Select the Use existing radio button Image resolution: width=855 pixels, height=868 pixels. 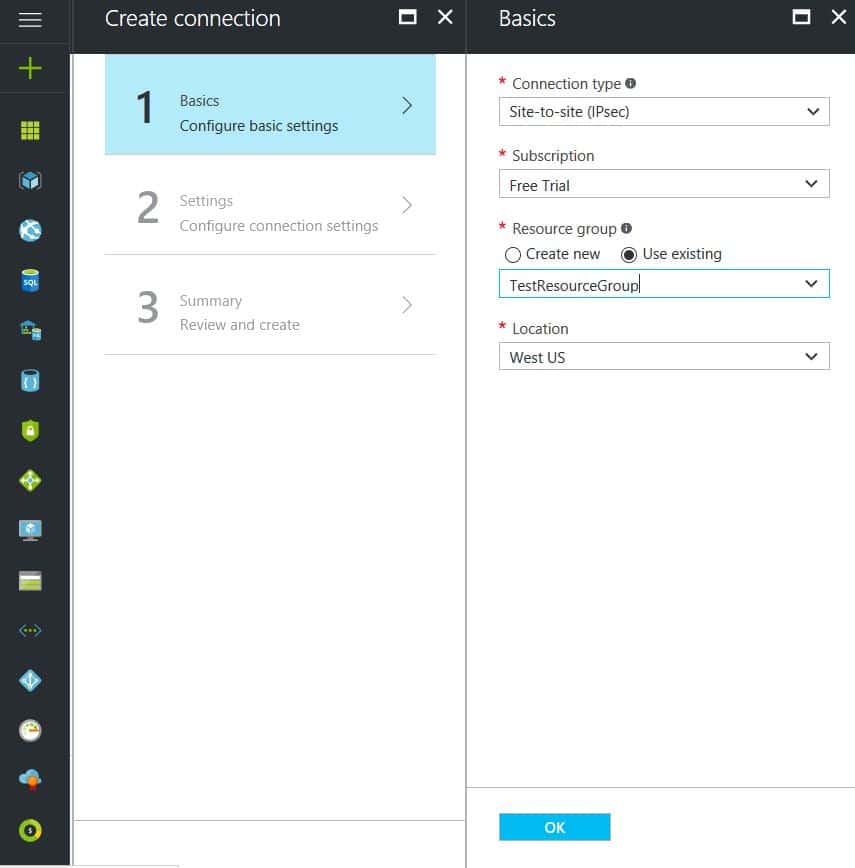point(629,255)
